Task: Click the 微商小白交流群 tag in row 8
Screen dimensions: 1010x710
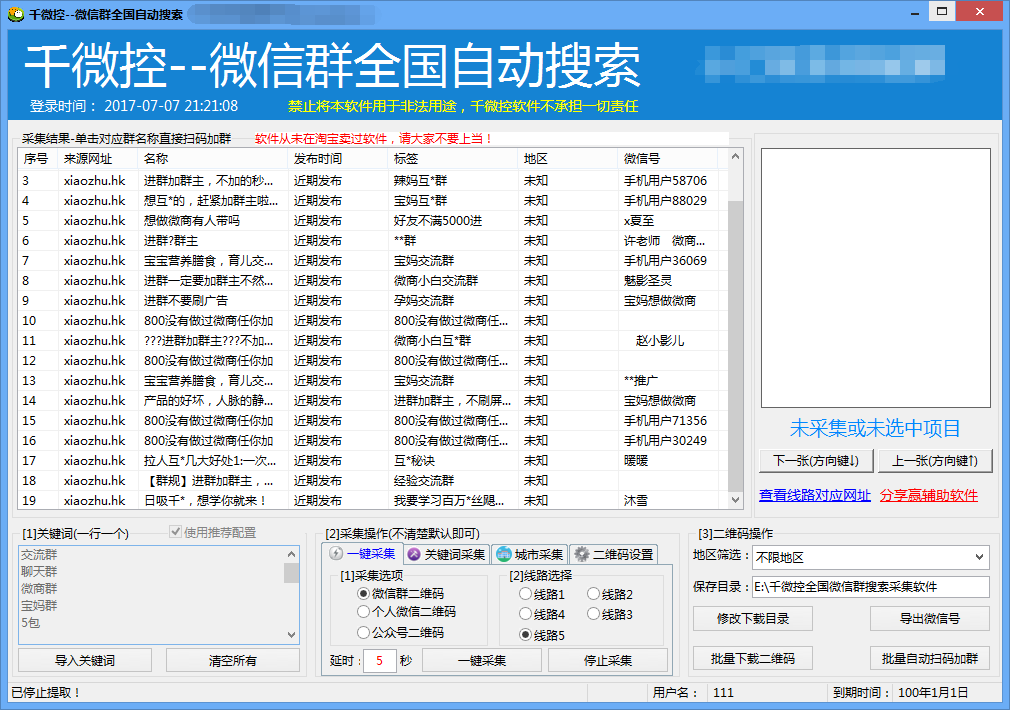Action: [x=436, y=280]
